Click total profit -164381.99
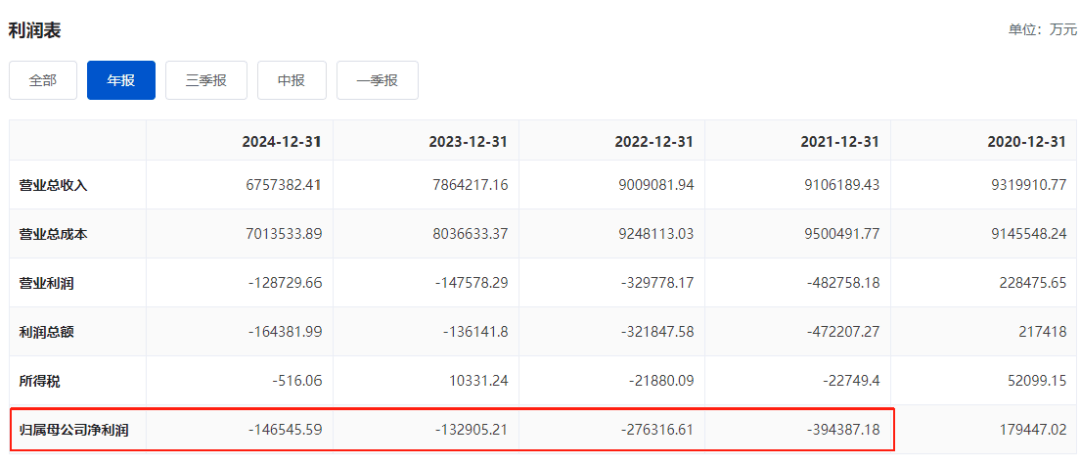This screenshot has height=465, width=1080. (x=285, y=331)
